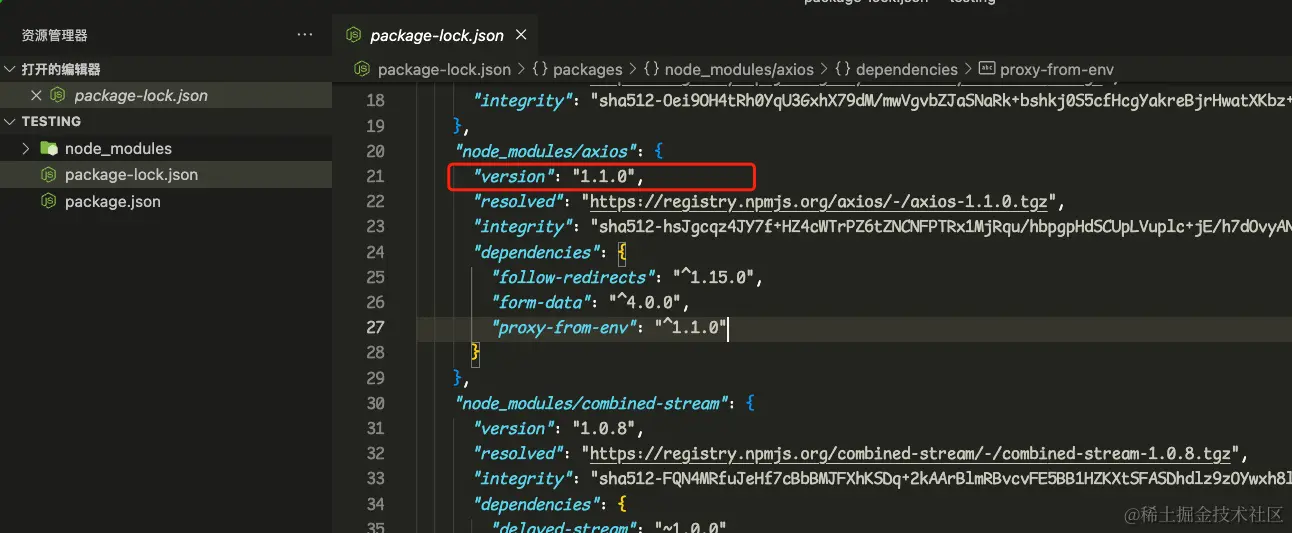Screen dimensions: 1292x533
Task: Click the package-lock.json breadcrumb
Action: point(444,69)
